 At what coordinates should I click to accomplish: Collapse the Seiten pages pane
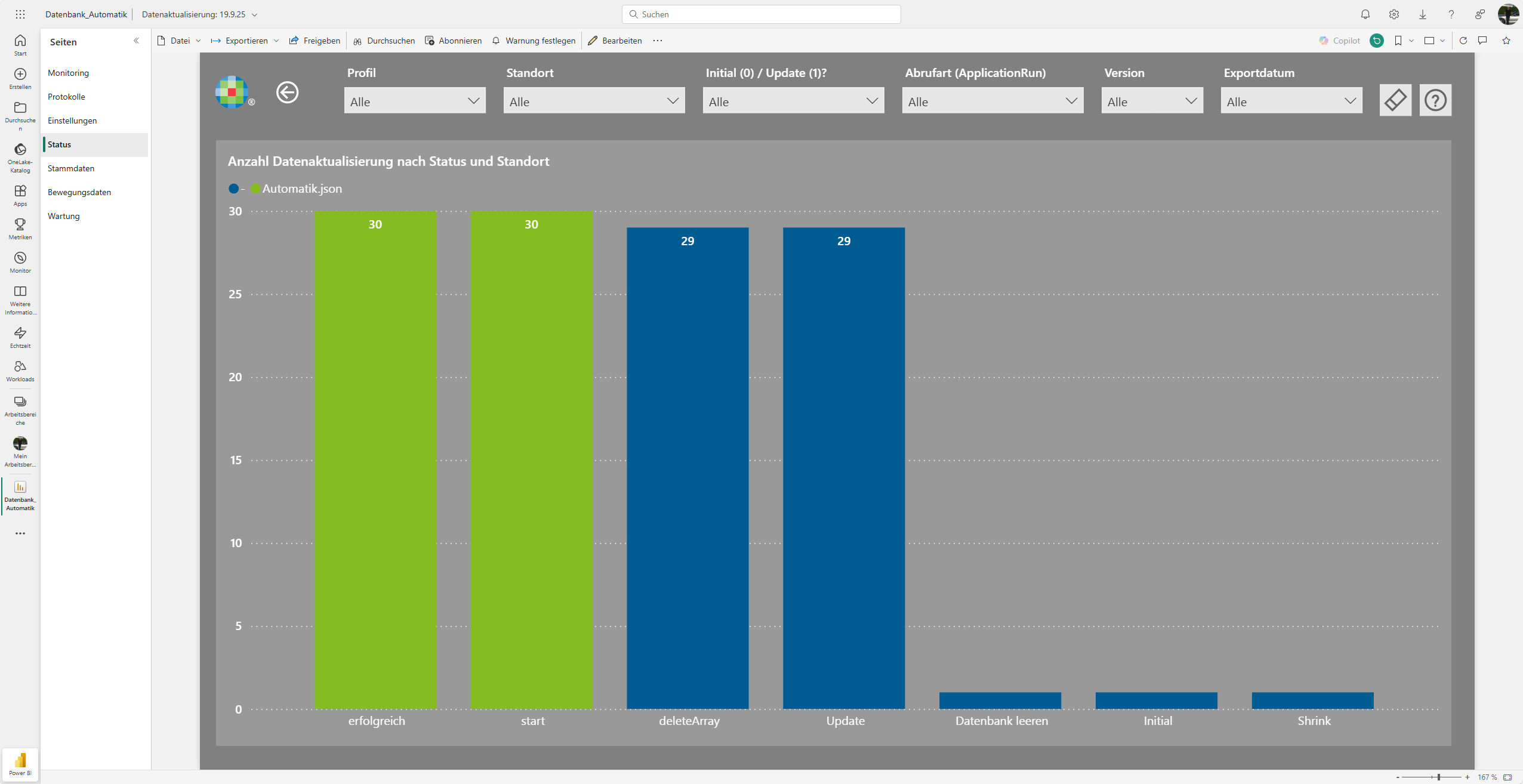(136, 41)
